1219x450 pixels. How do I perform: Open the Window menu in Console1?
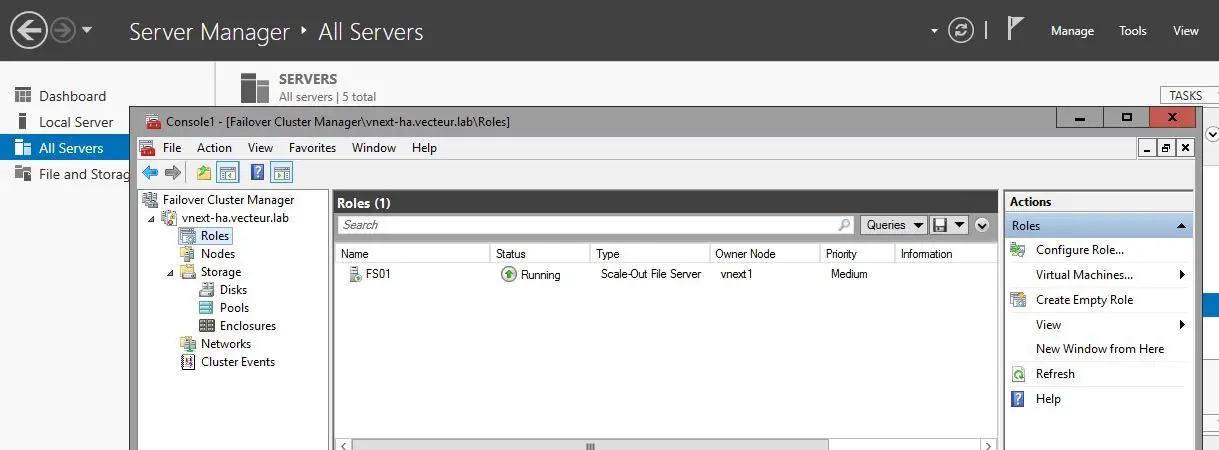(x=374, y=148)
